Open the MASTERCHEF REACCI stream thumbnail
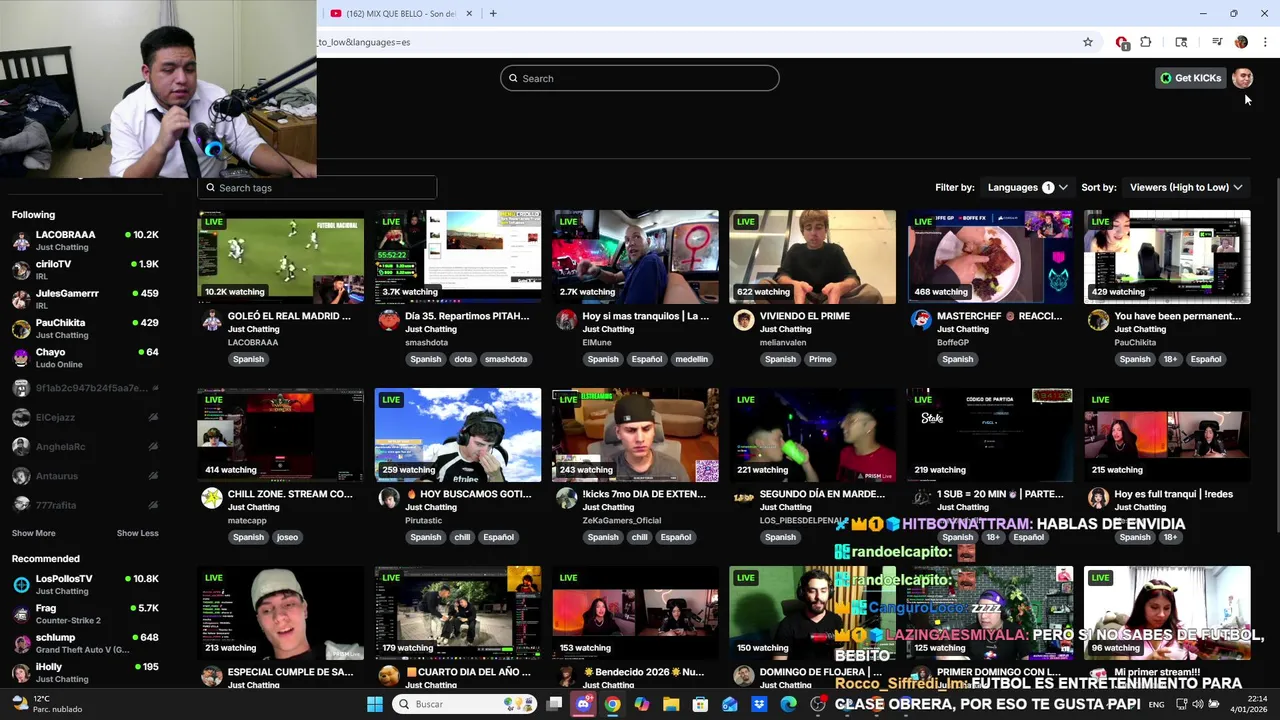The width and height of the screenshot is (1280, 720). pyautogui.click(x=990, y=257)
